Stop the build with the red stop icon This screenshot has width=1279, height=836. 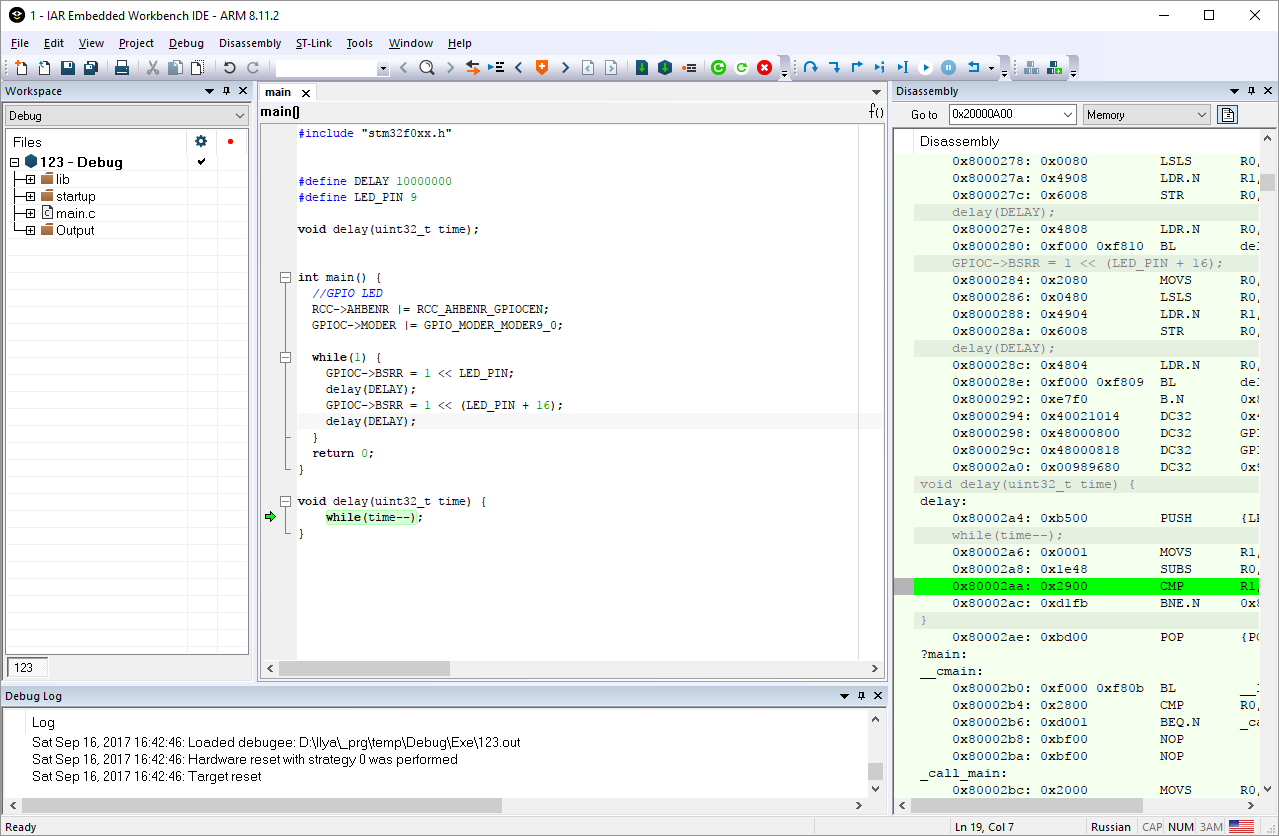tap(765, 67)
